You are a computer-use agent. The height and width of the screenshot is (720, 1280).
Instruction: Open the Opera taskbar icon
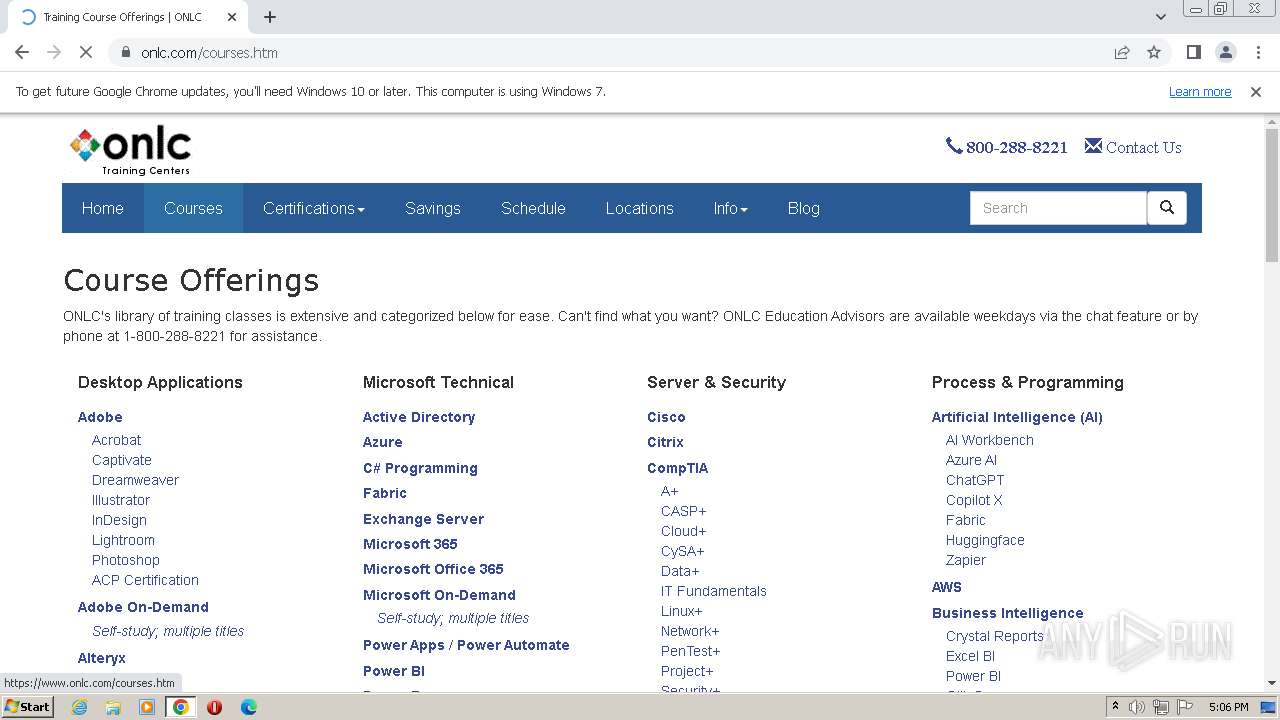(214, 707)
